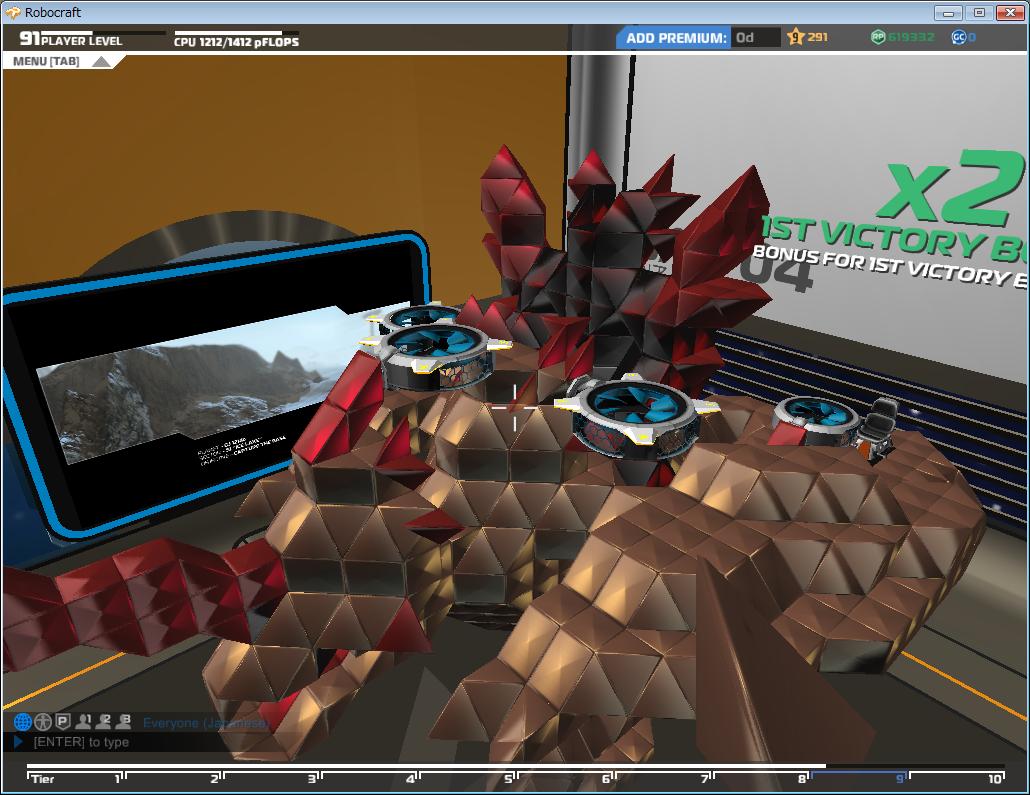Expand the chat with blue arrow
Screen dimensions: 1030x795
tap(18, 742)
